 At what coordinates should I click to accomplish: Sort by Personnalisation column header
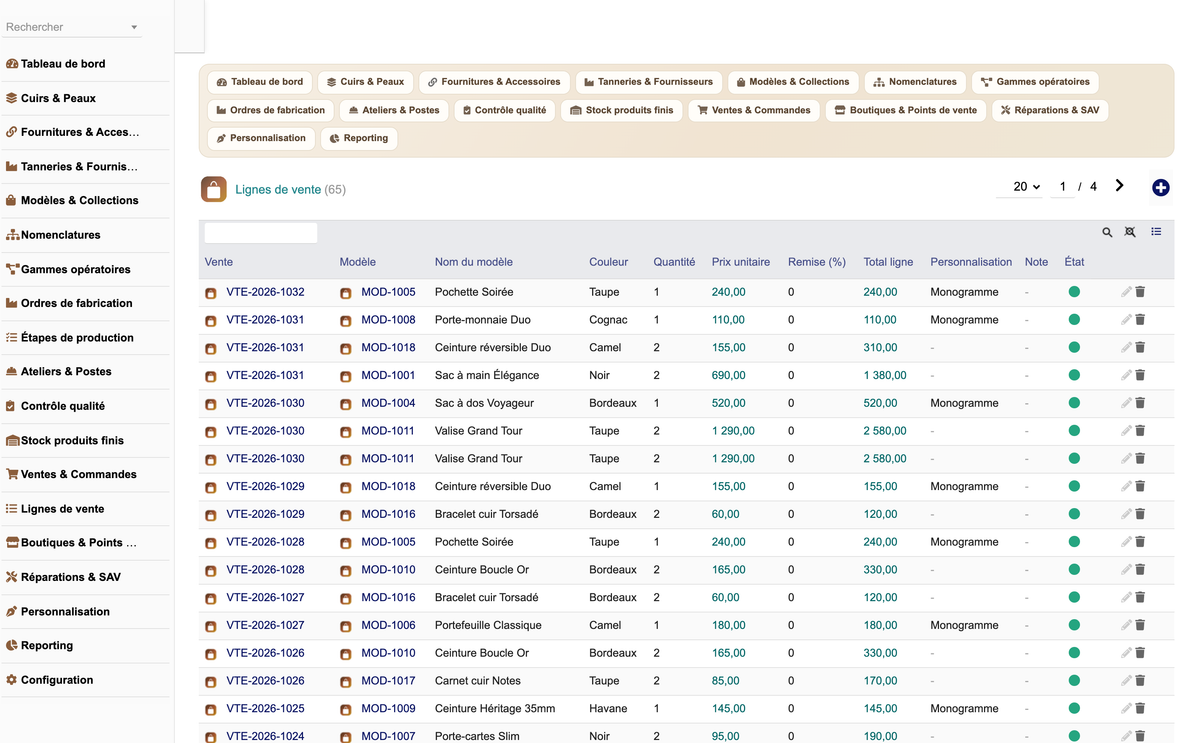[971, 262]
